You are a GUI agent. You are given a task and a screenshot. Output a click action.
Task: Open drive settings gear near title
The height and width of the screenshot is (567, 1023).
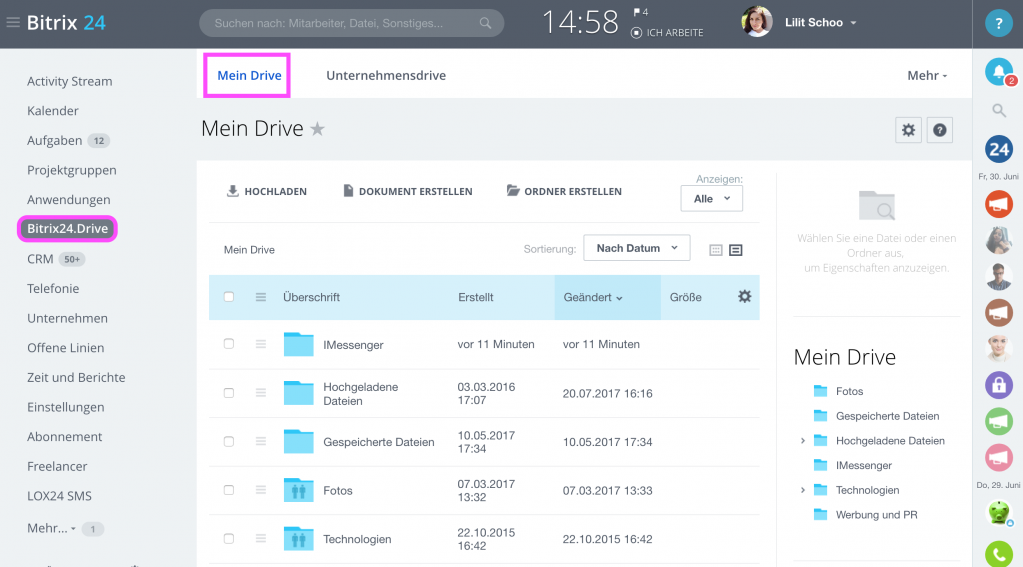click(908, 130)
